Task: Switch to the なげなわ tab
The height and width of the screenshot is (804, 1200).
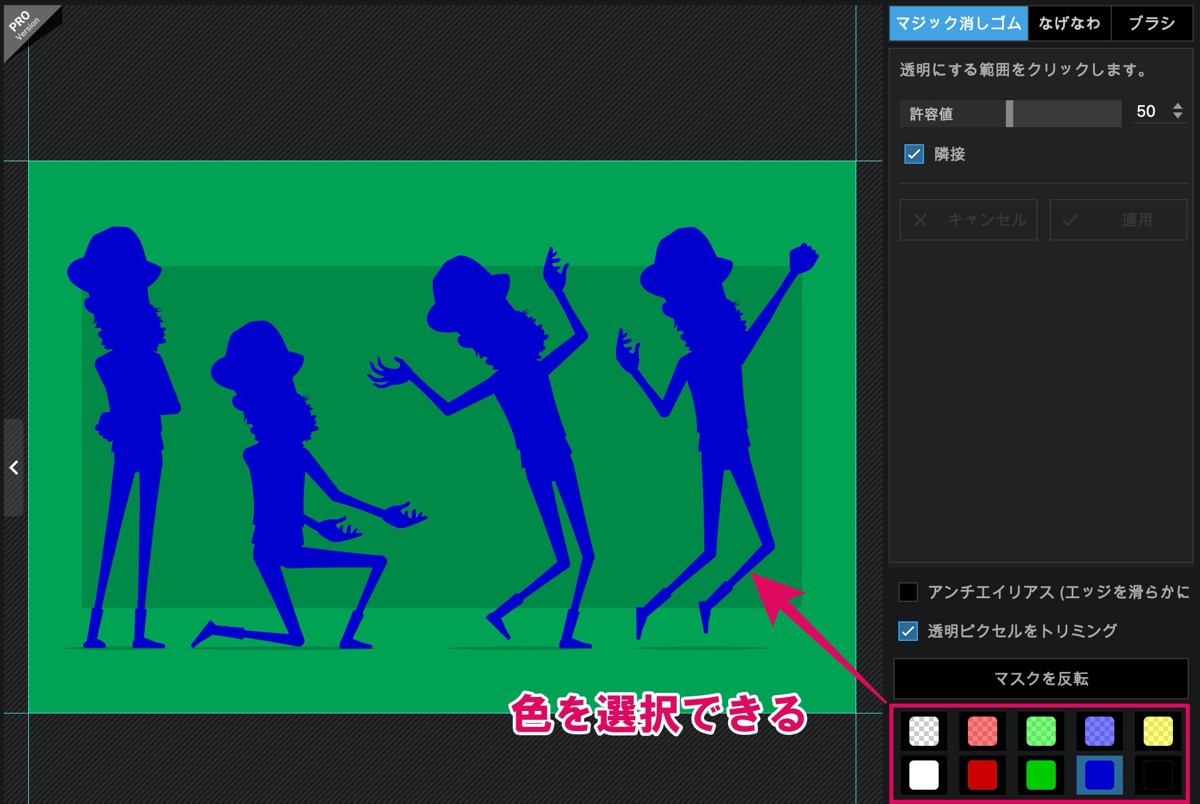Action: tap(1069, 24)
